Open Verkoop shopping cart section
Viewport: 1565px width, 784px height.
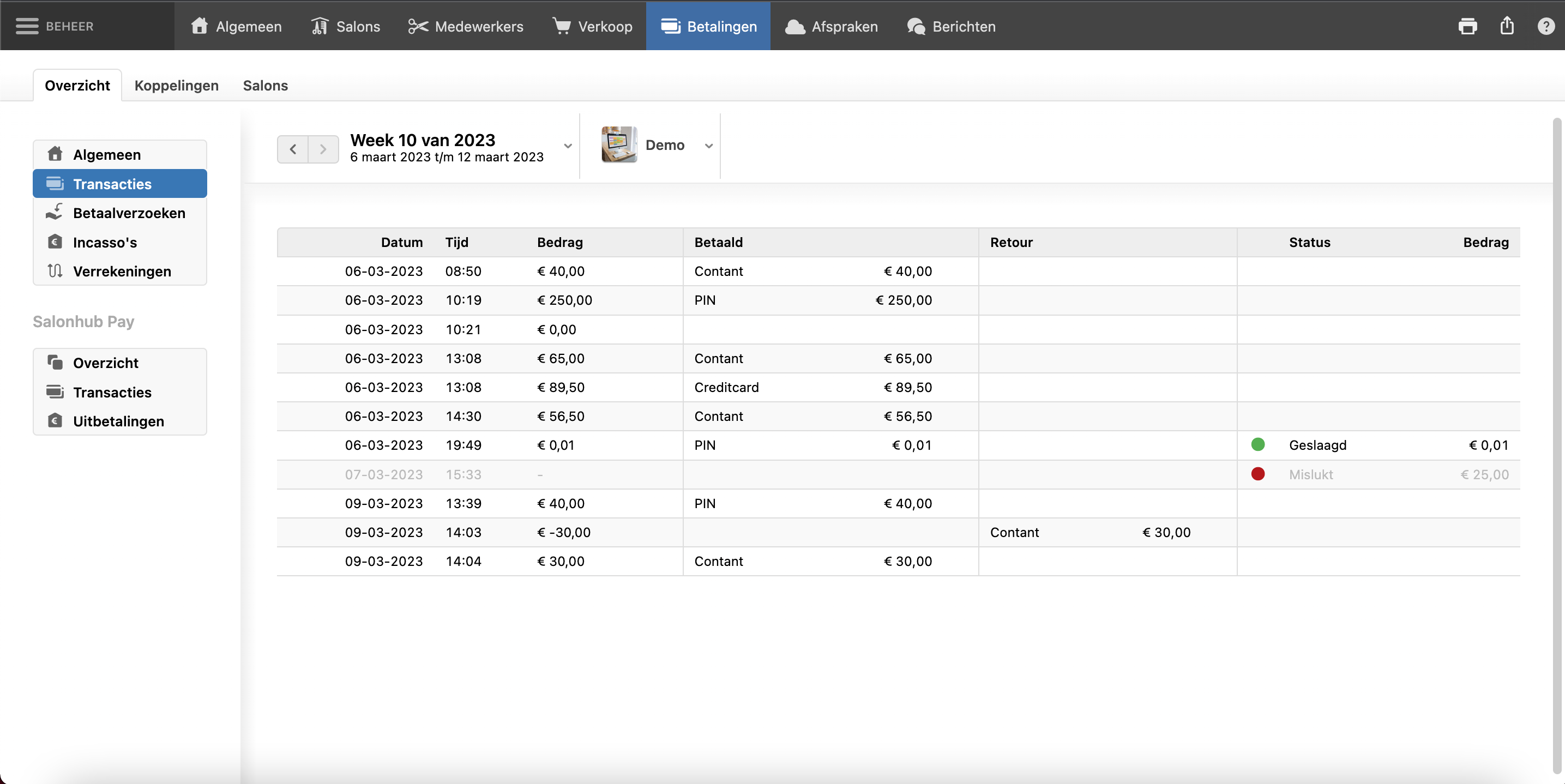point(592,26)
